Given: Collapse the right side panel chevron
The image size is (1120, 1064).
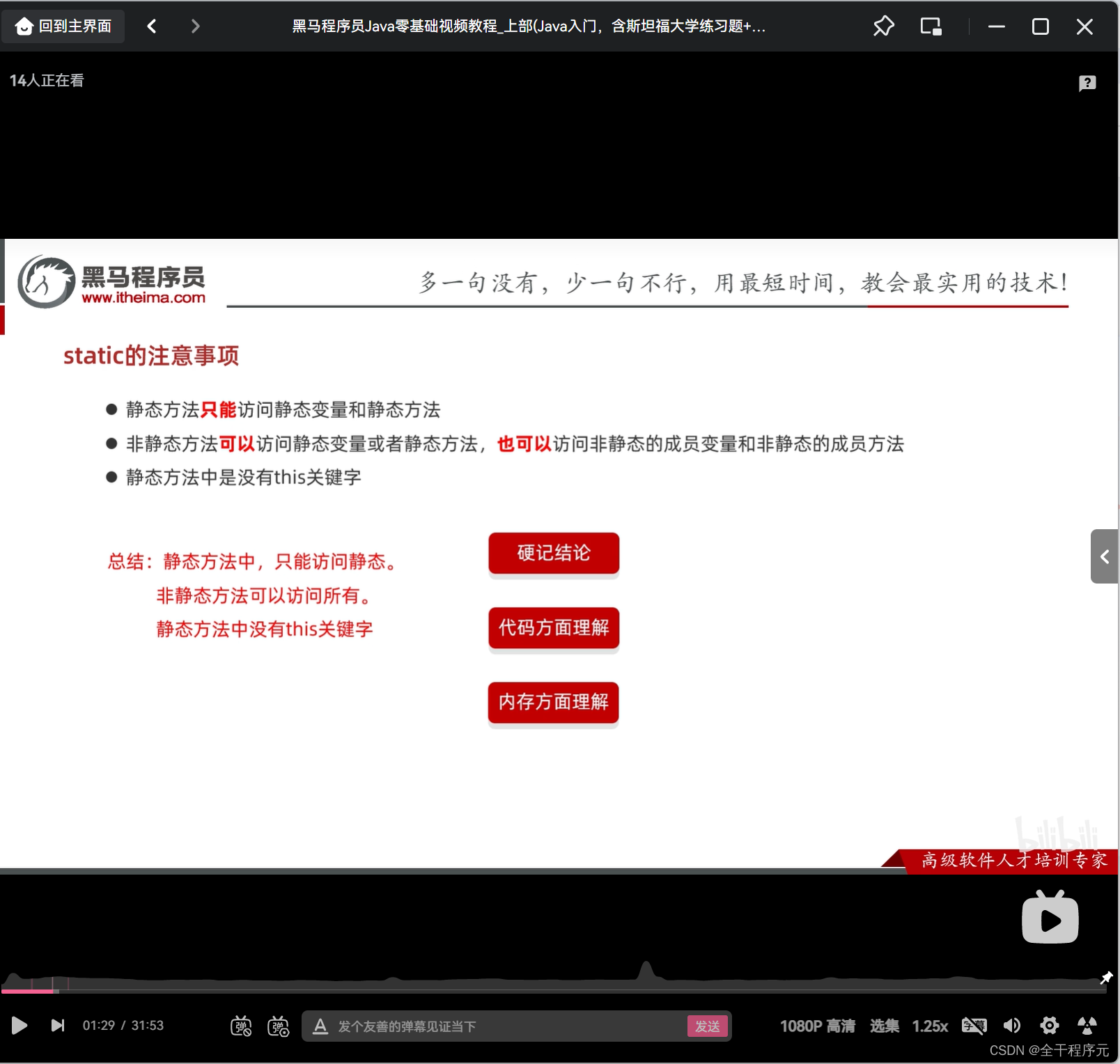Looking at the screenshot, I should coord(1105,556).
